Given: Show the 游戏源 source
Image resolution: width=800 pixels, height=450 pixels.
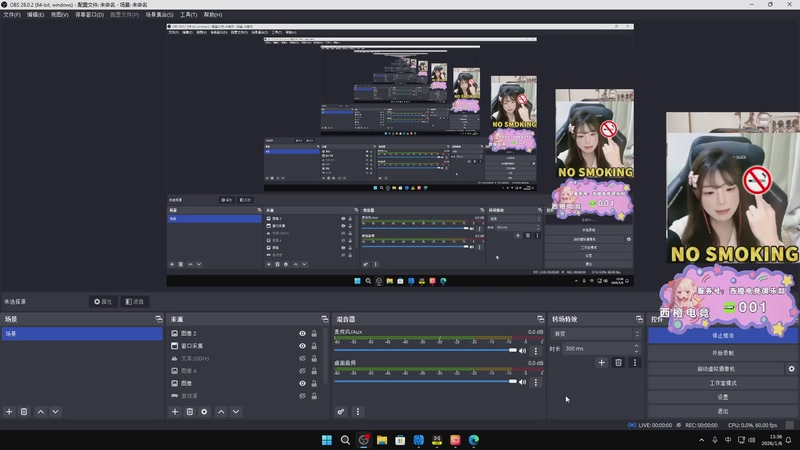Looking at the screenshot, I should pos(303,396).
